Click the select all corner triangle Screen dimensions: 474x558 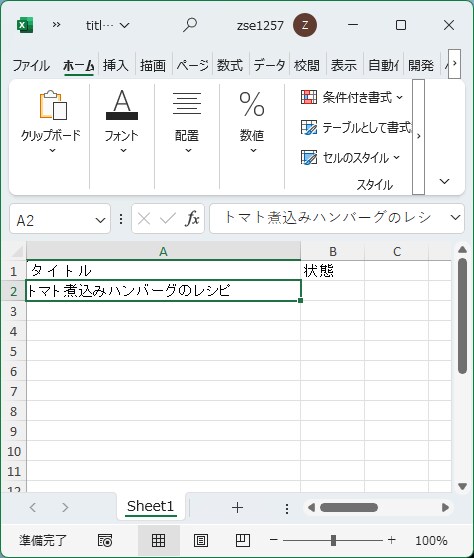pos(17,252)
